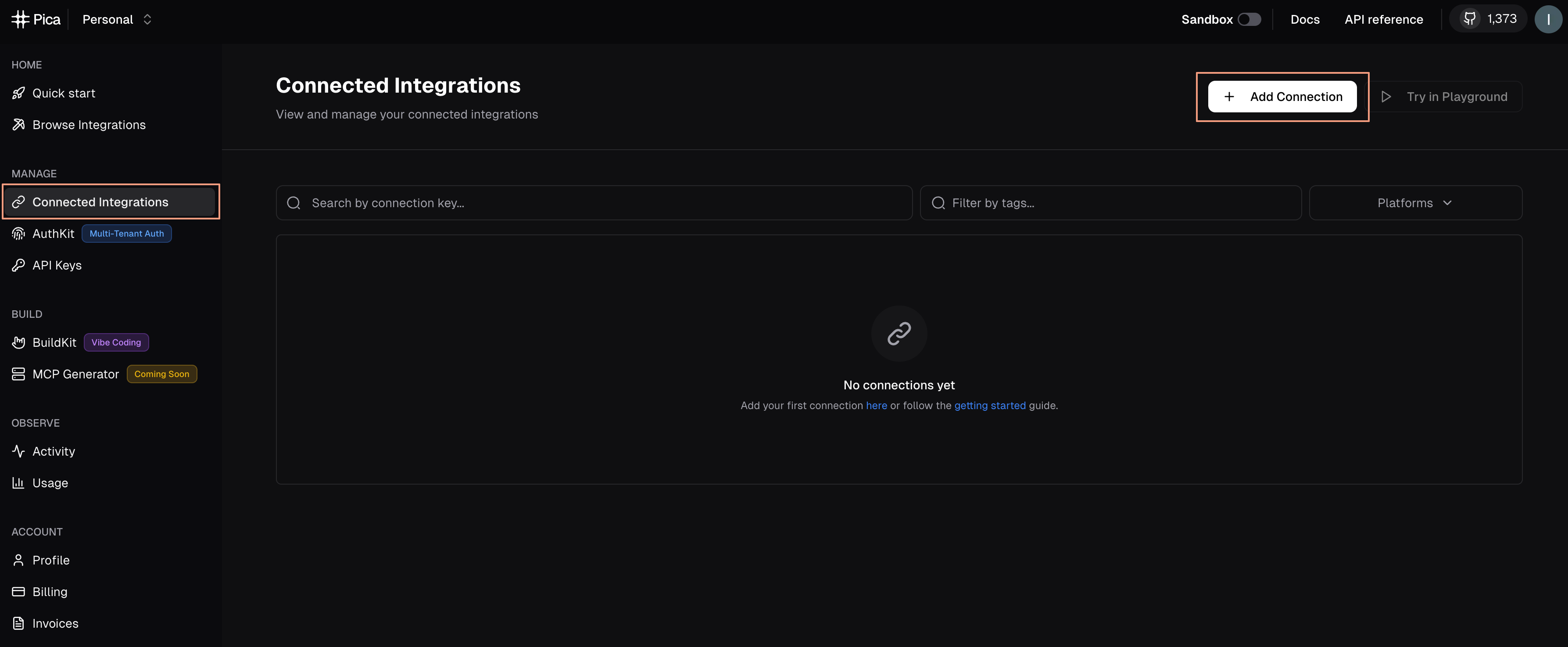Open the Platforms dropdown
The height and width of the screenshot is (647, 1568).
click(1415, 203)
